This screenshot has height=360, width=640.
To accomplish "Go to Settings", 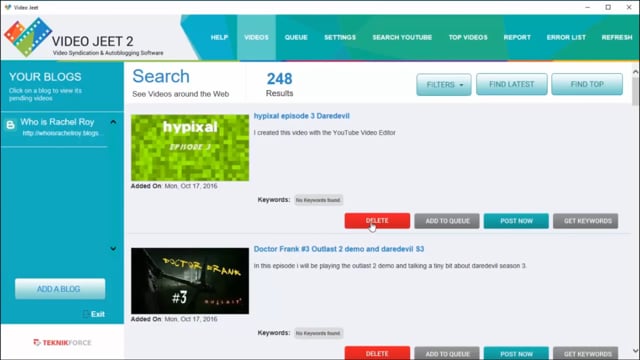I will 340,37.
